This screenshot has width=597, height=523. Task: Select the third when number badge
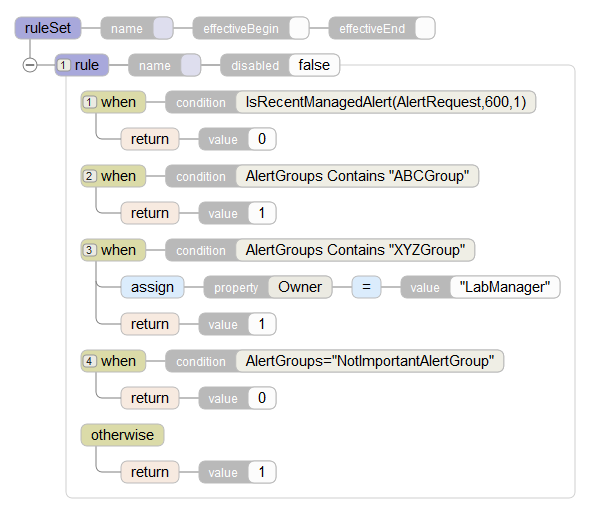pos(89,250)
